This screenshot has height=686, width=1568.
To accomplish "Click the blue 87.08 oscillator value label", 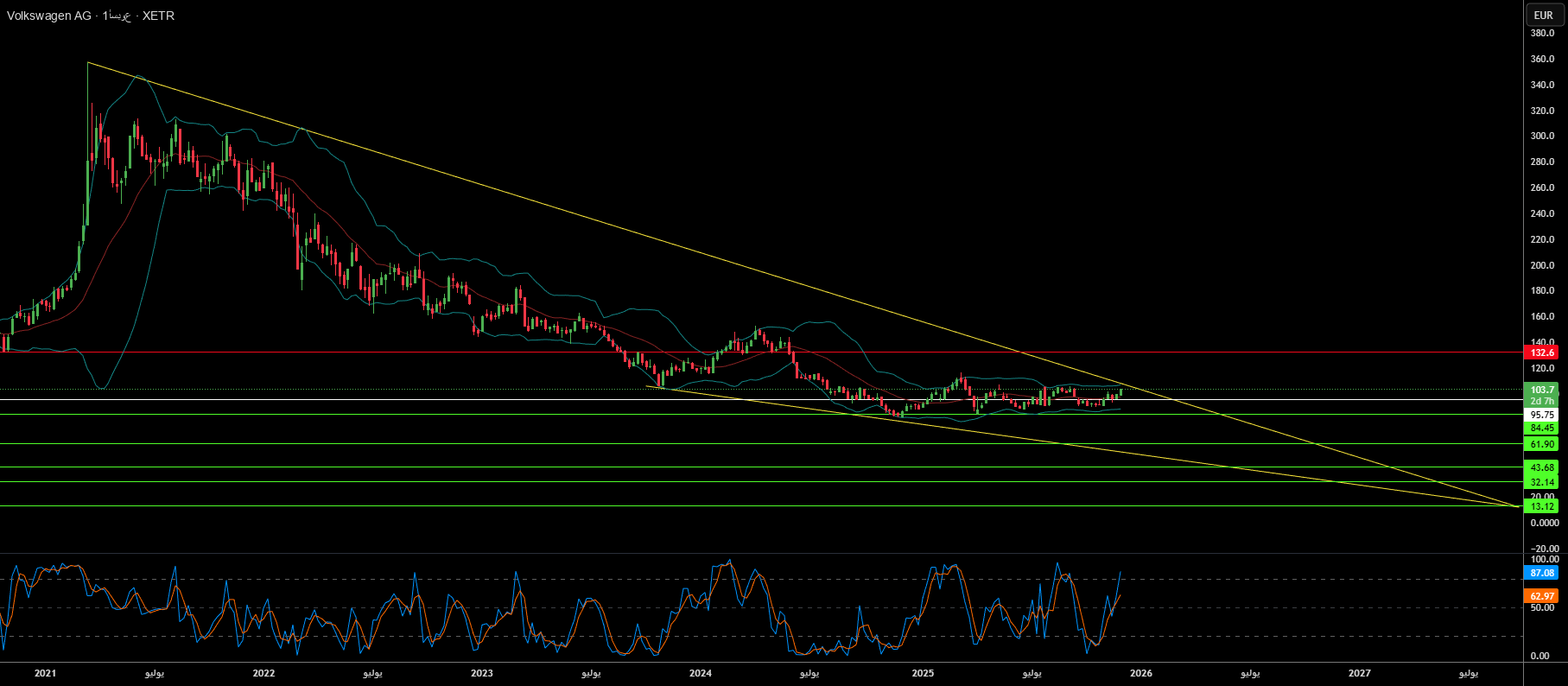I will [1542, 573].
